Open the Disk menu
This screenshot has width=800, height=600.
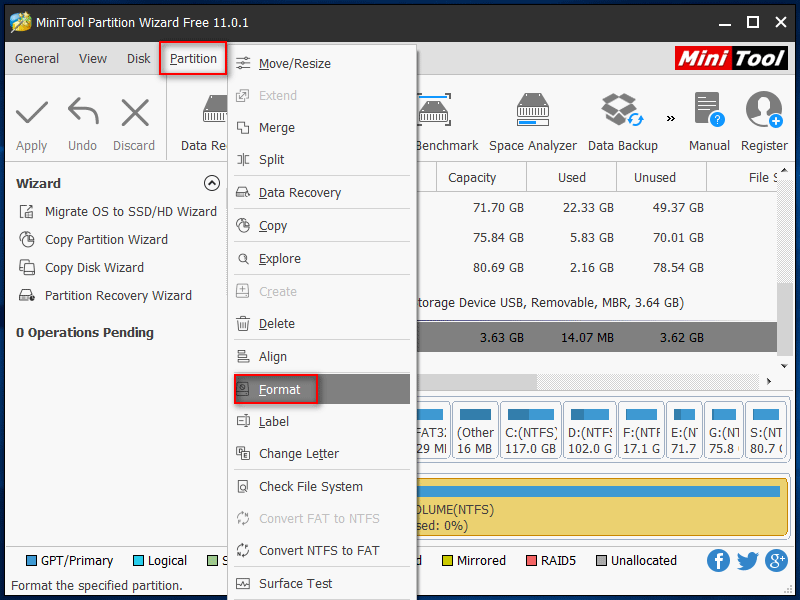(x=138, y=59)
